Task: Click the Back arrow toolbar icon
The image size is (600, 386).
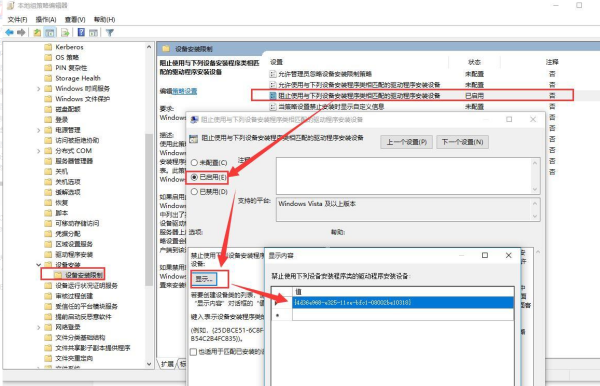Action: (9, 33)
